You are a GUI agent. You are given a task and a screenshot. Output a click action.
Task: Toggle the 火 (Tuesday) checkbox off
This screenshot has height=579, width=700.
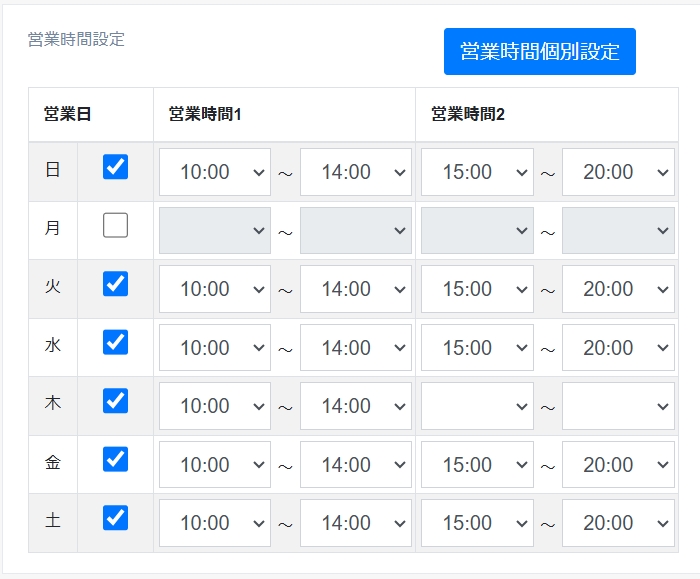coord(116,284)
